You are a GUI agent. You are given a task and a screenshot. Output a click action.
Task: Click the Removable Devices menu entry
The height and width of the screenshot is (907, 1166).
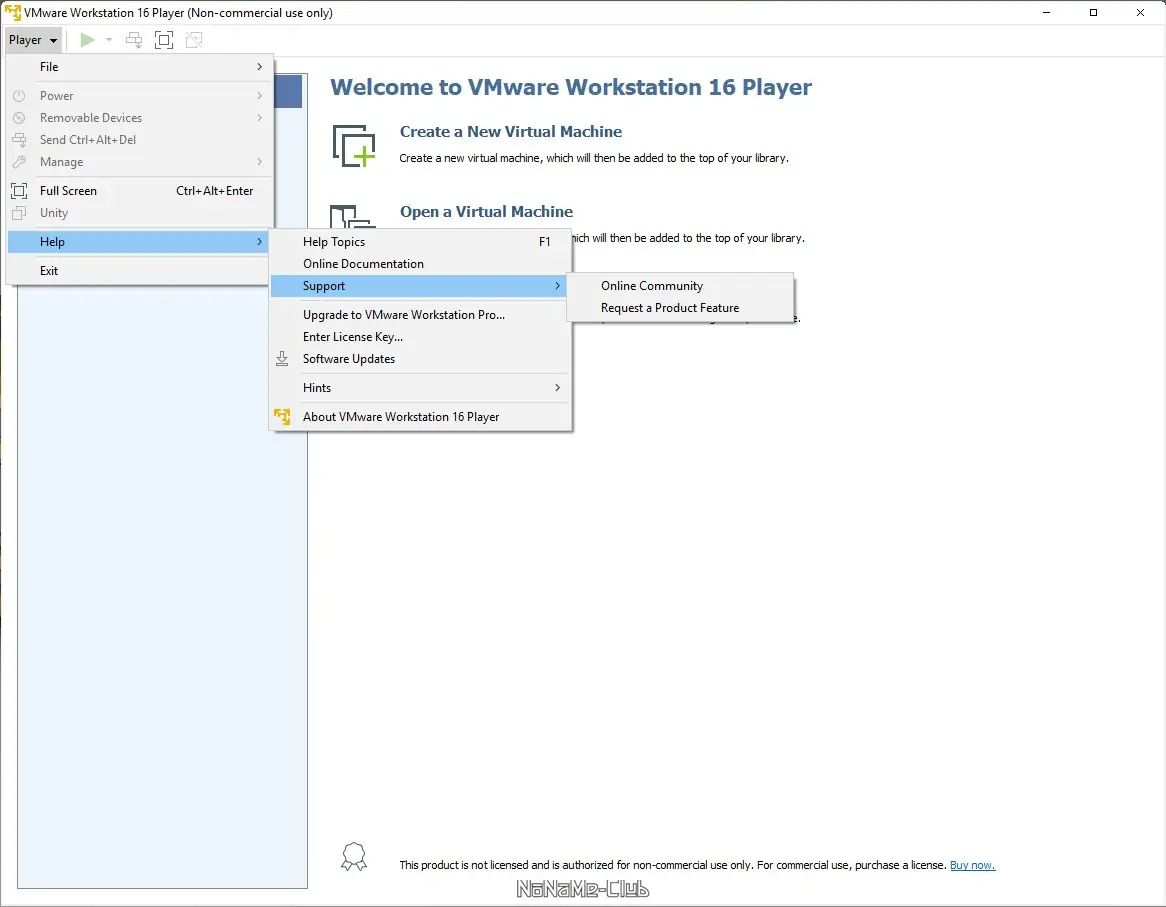coord(140,117)
